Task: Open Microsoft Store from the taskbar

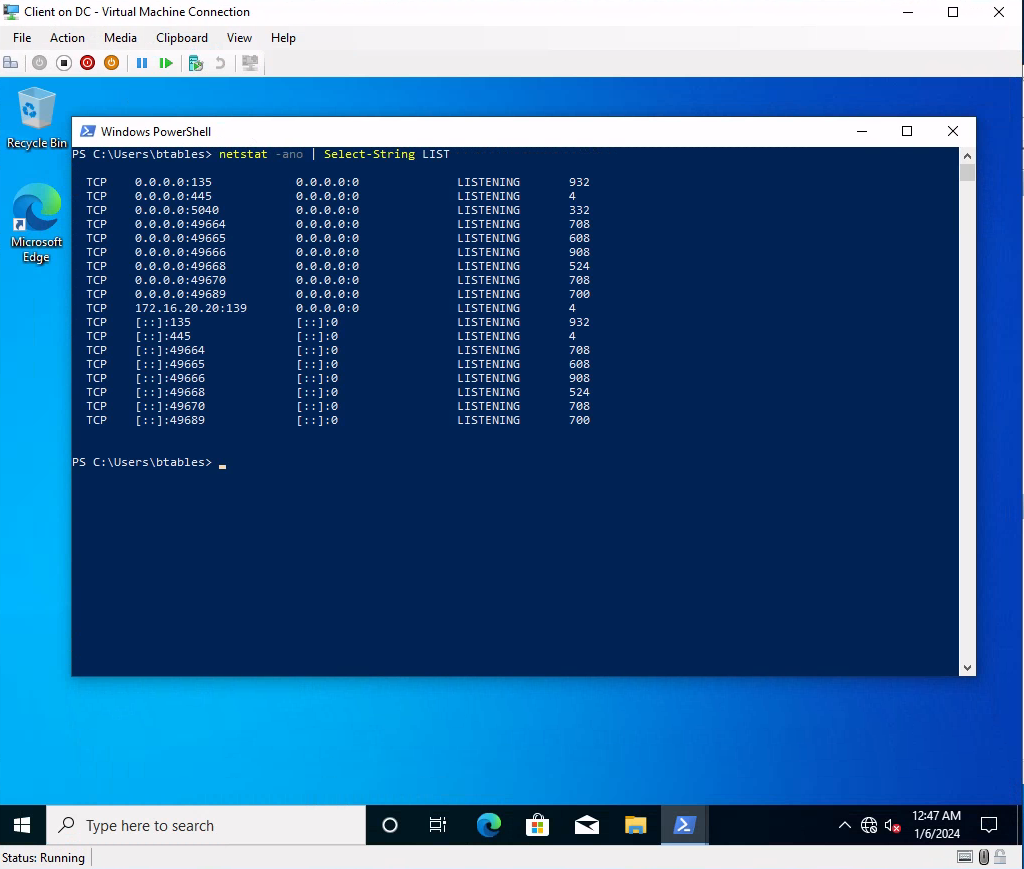Action: coord(537,825)
